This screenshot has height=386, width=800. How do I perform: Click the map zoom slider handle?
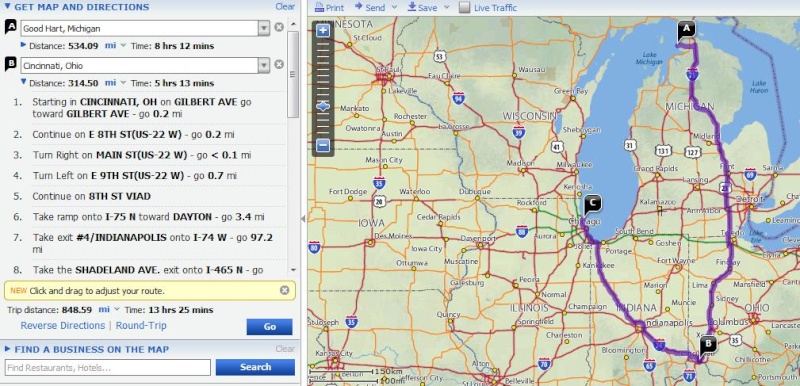(323, 107)
